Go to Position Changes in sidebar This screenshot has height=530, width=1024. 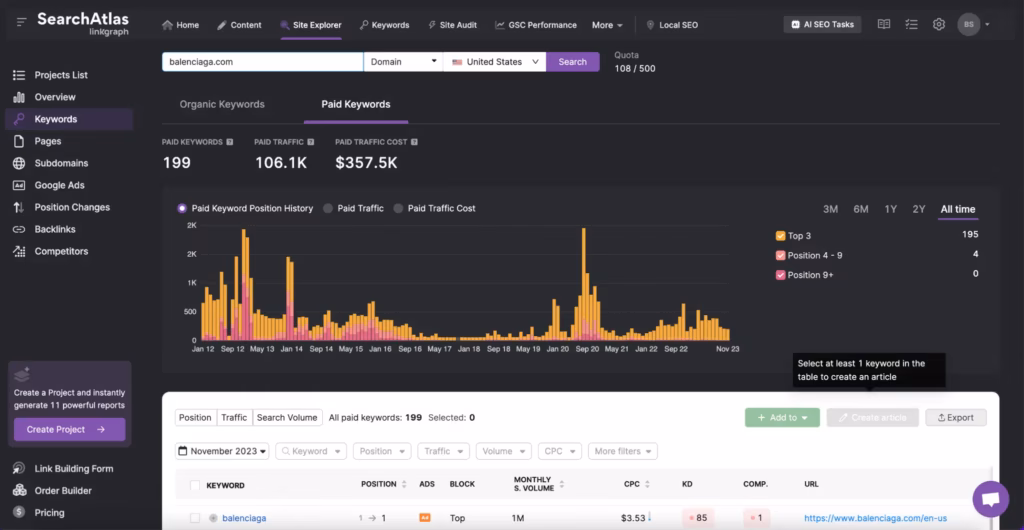[72, 207]
